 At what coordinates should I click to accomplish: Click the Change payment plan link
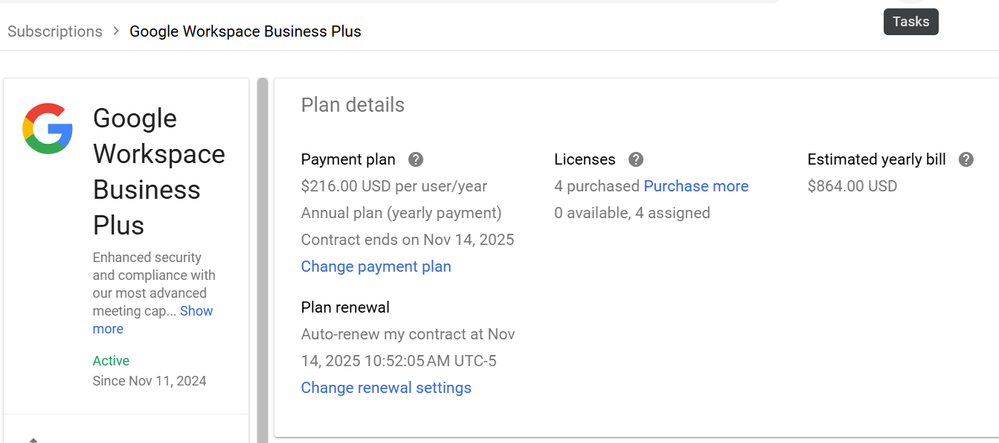(x=376, y=266)
